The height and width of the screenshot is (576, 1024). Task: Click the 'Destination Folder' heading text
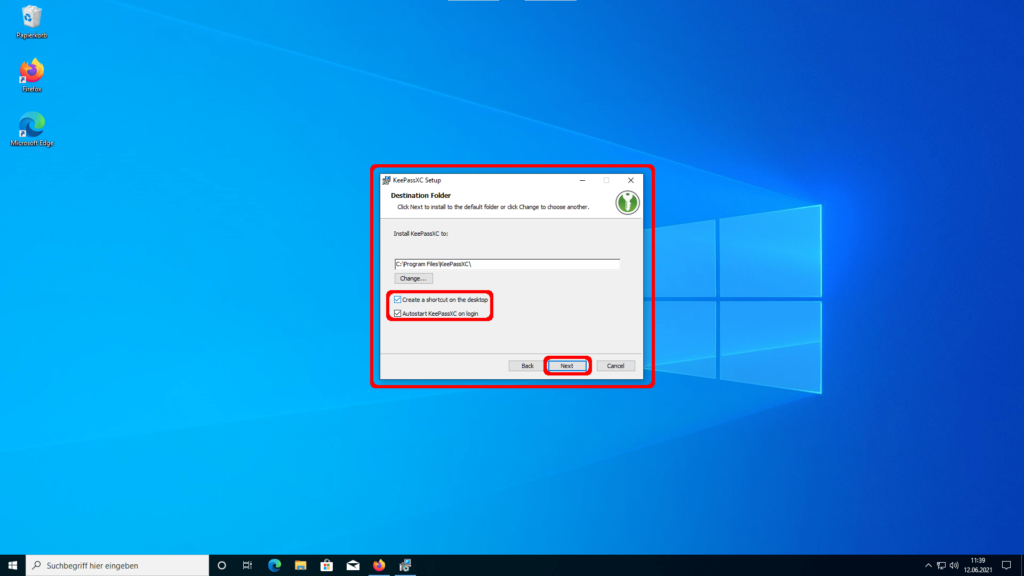tap(421, 195)
